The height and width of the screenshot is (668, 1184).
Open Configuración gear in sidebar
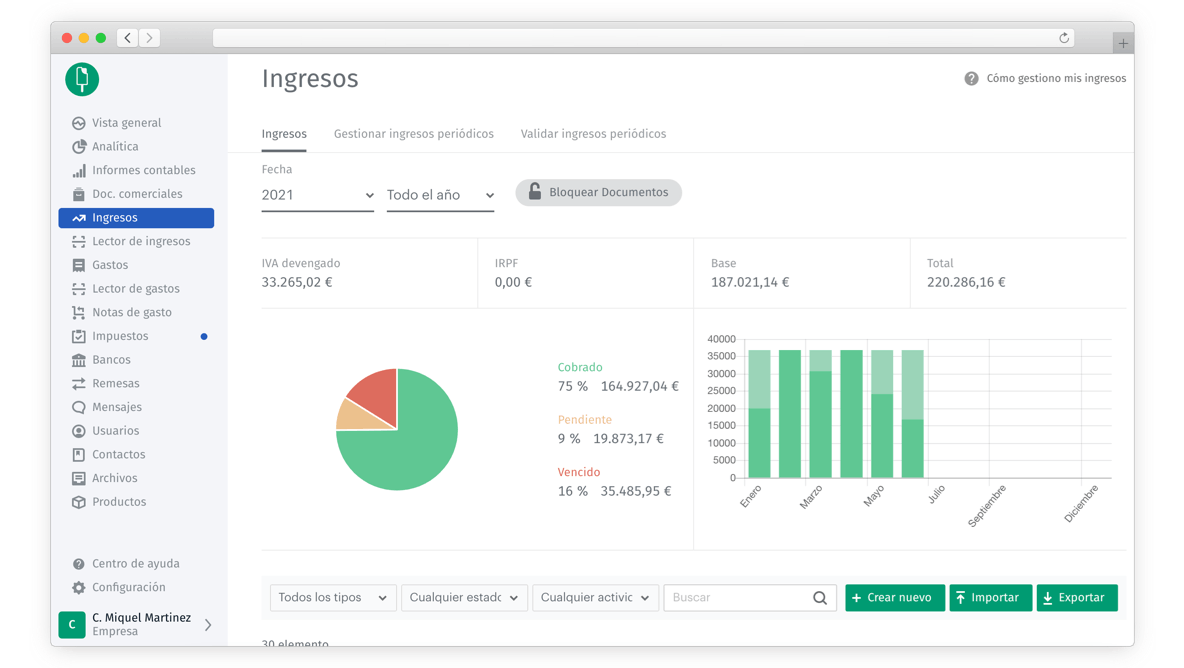(79, 588)
